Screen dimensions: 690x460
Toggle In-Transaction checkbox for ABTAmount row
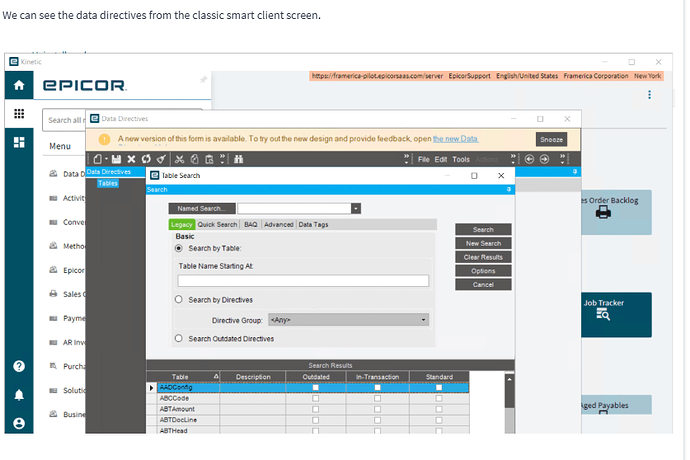pos(377,409)
